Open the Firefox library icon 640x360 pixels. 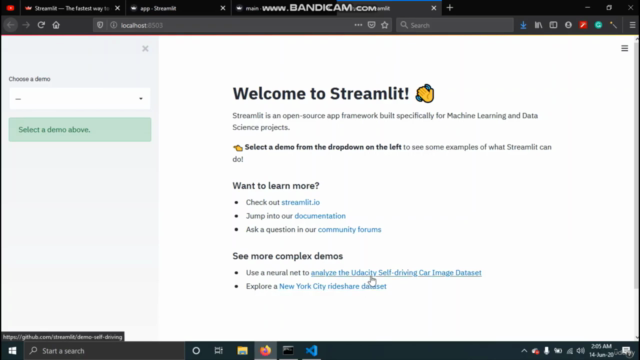(538, 25)
